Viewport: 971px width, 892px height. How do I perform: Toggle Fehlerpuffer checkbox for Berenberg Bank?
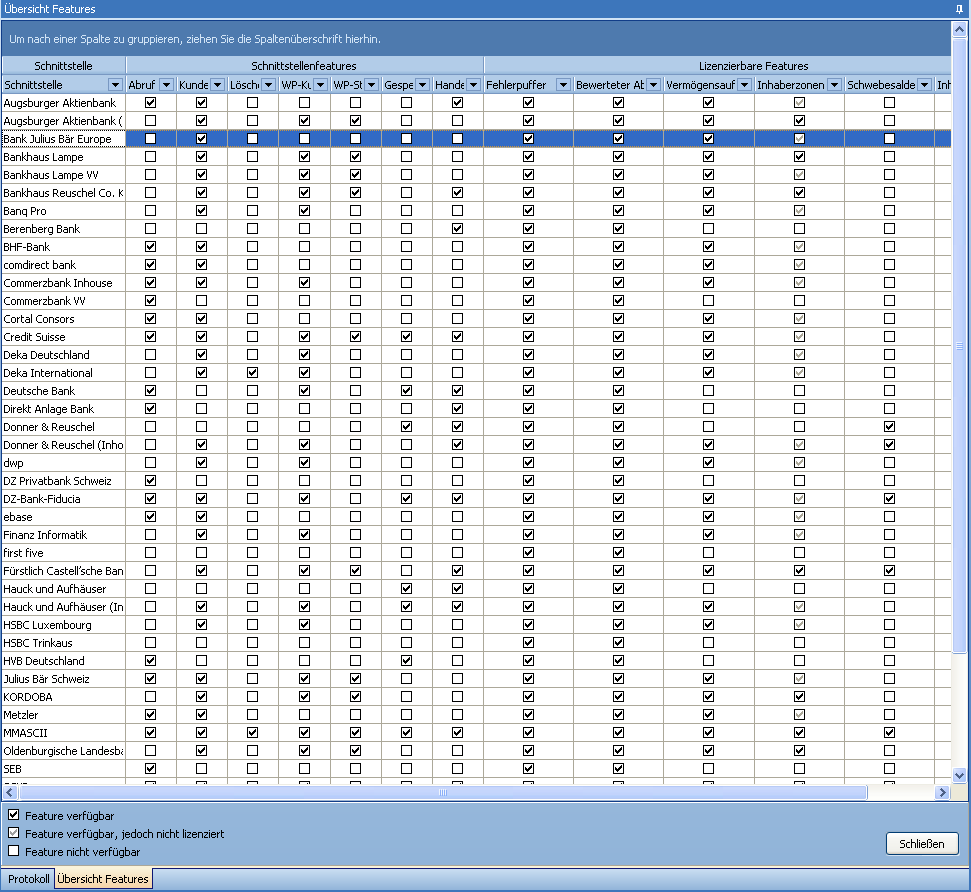point(528,229)
